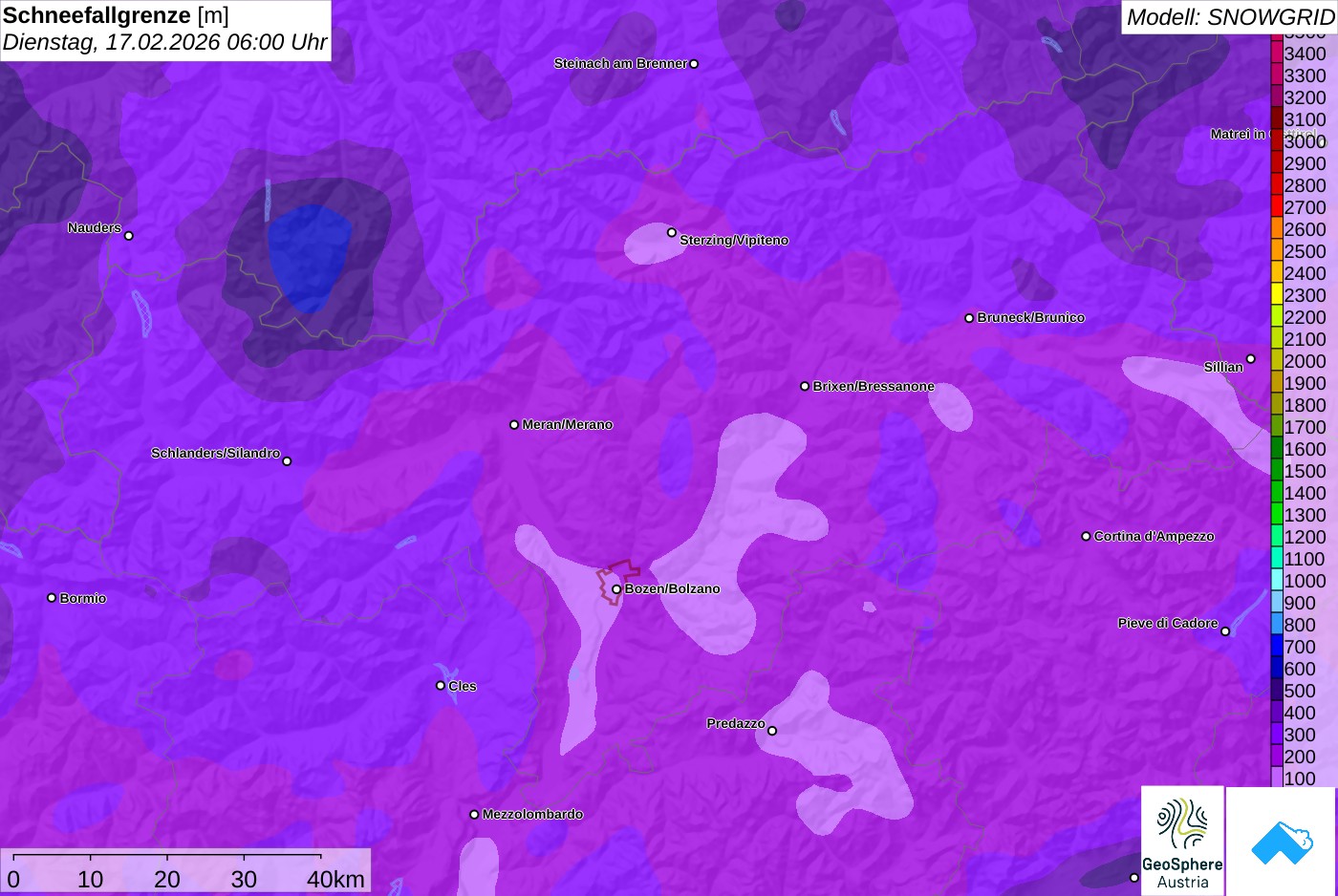Click the 'Predazzo' name label
Viewport: 1338px width, 896px height.
coord(736,724)
